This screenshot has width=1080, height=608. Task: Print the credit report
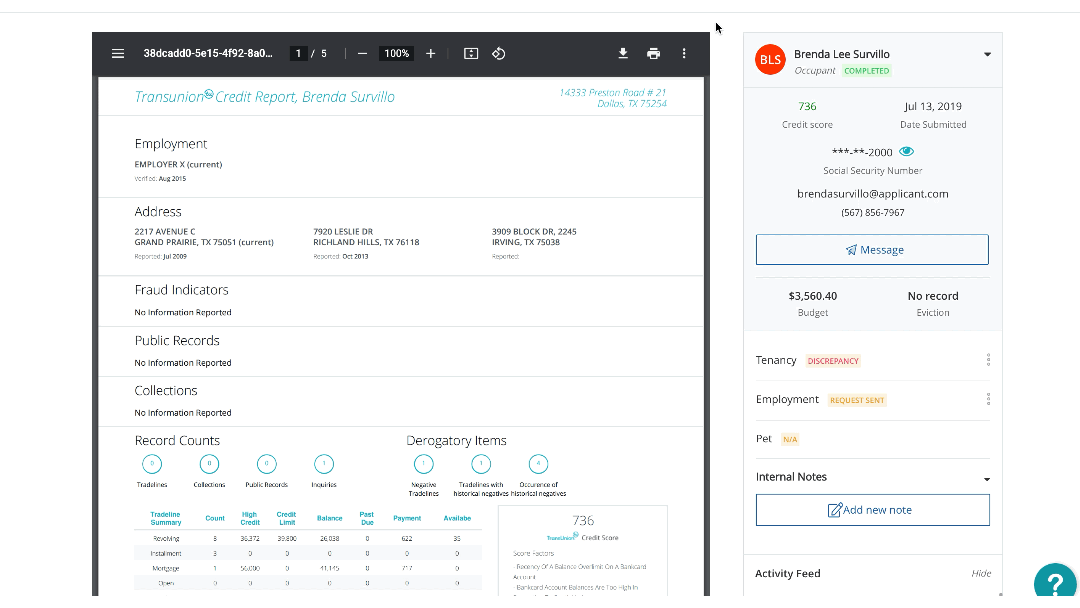point(653,54)
